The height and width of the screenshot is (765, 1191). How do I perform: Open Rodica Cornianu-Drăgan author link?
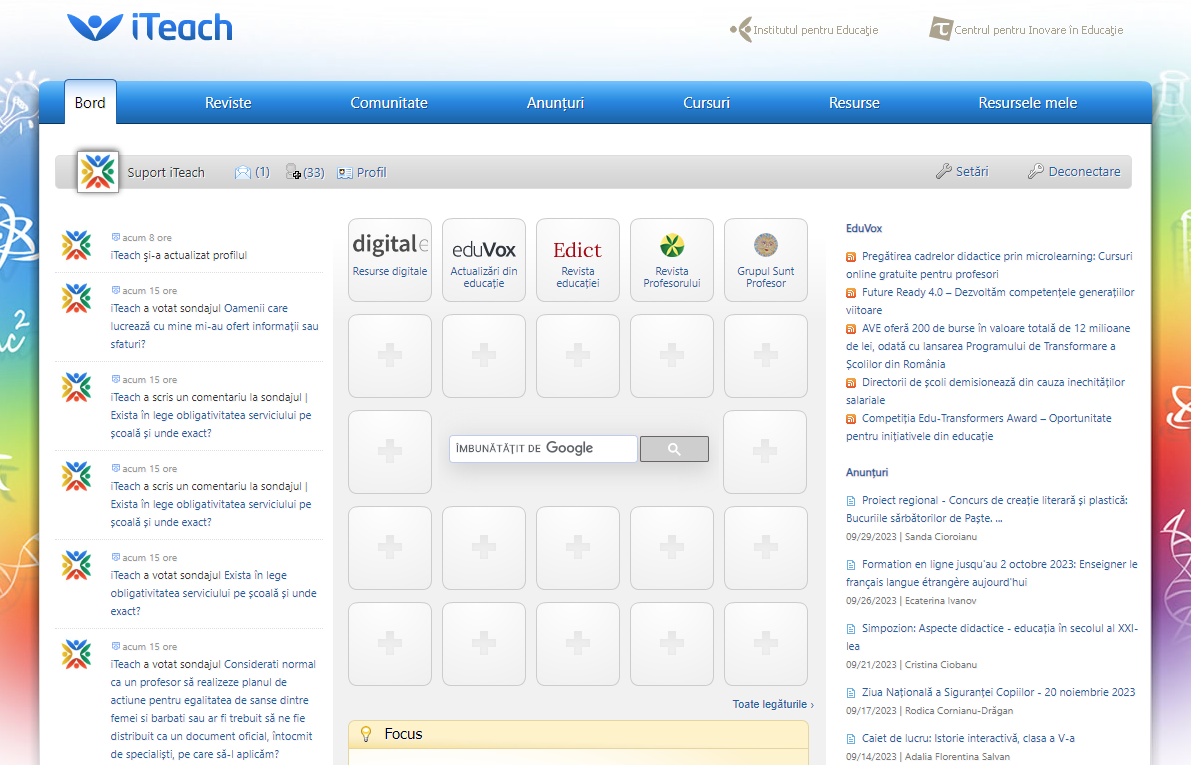(x=959, y=710)
